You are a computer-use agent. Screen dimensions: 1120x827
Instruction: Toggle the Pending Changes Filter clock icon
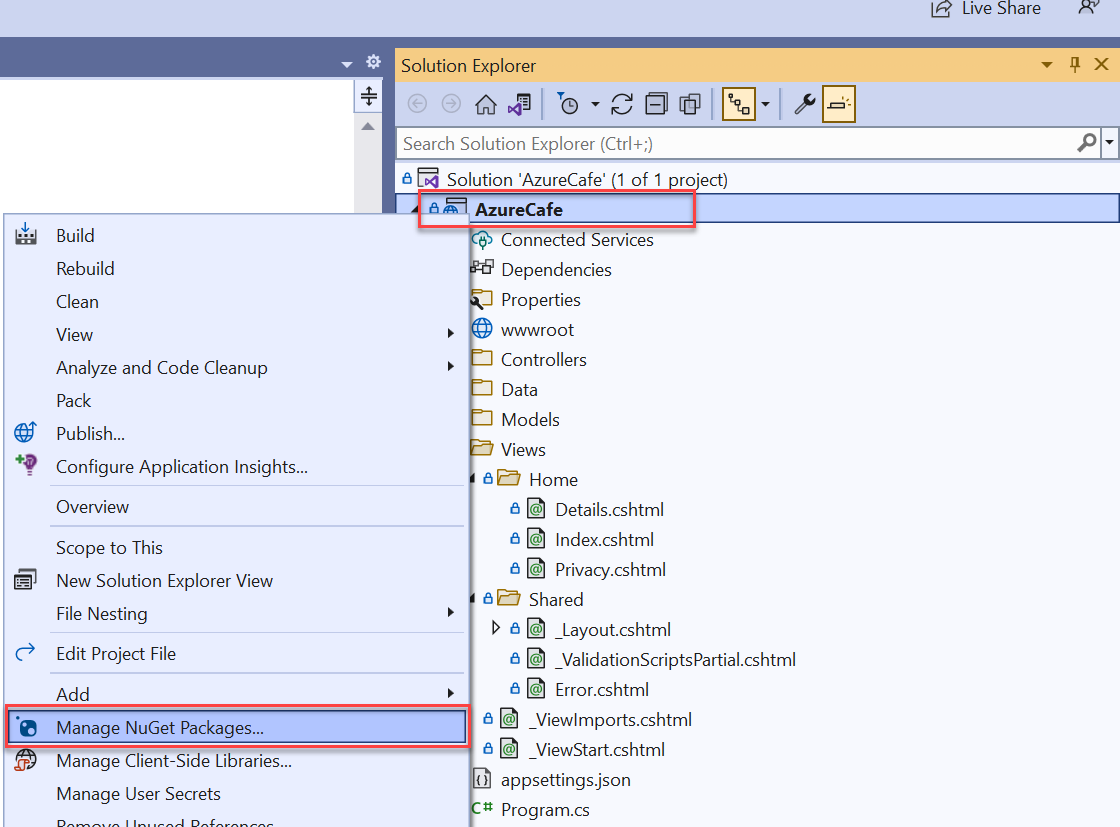(569, 104)
